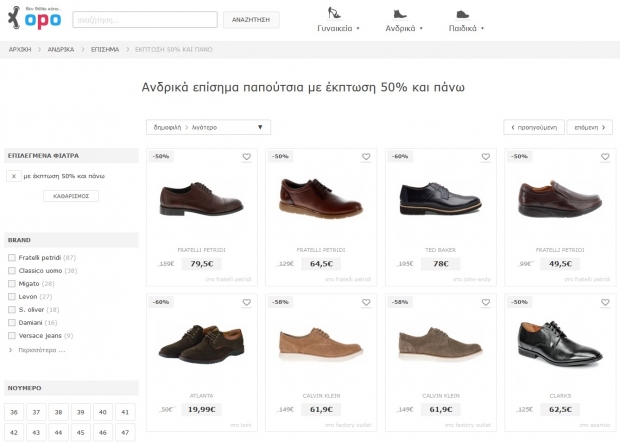Click the 79,5€ price label
620x444 pixels.
click(202, 264)
